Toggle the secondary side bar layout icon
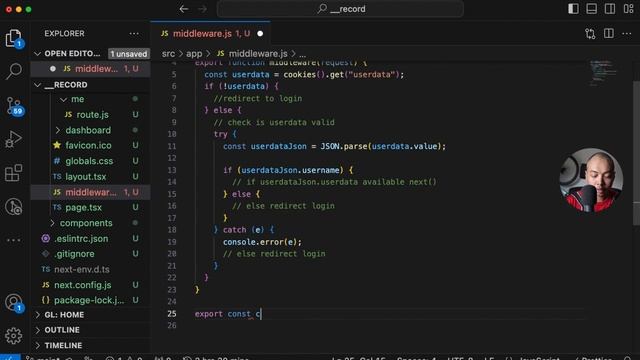This screenshot has height=360, width=640. click(x=610, y=9)
